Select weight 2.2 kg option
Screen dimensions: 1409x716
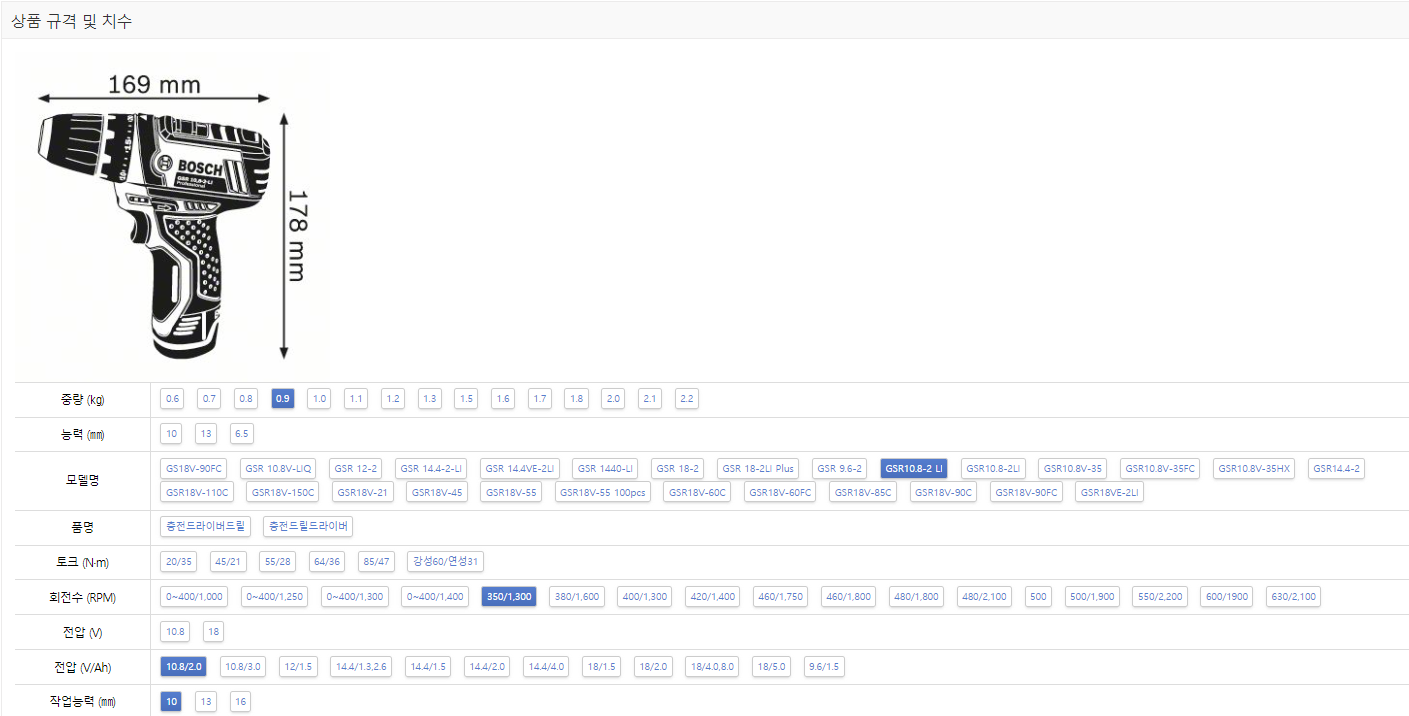(x=686, y=399)
